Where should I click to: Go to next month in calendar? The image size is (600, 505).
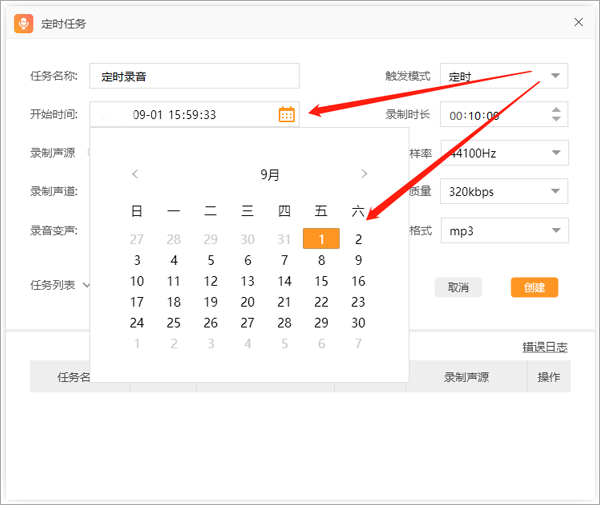click(x=364, y=174)
